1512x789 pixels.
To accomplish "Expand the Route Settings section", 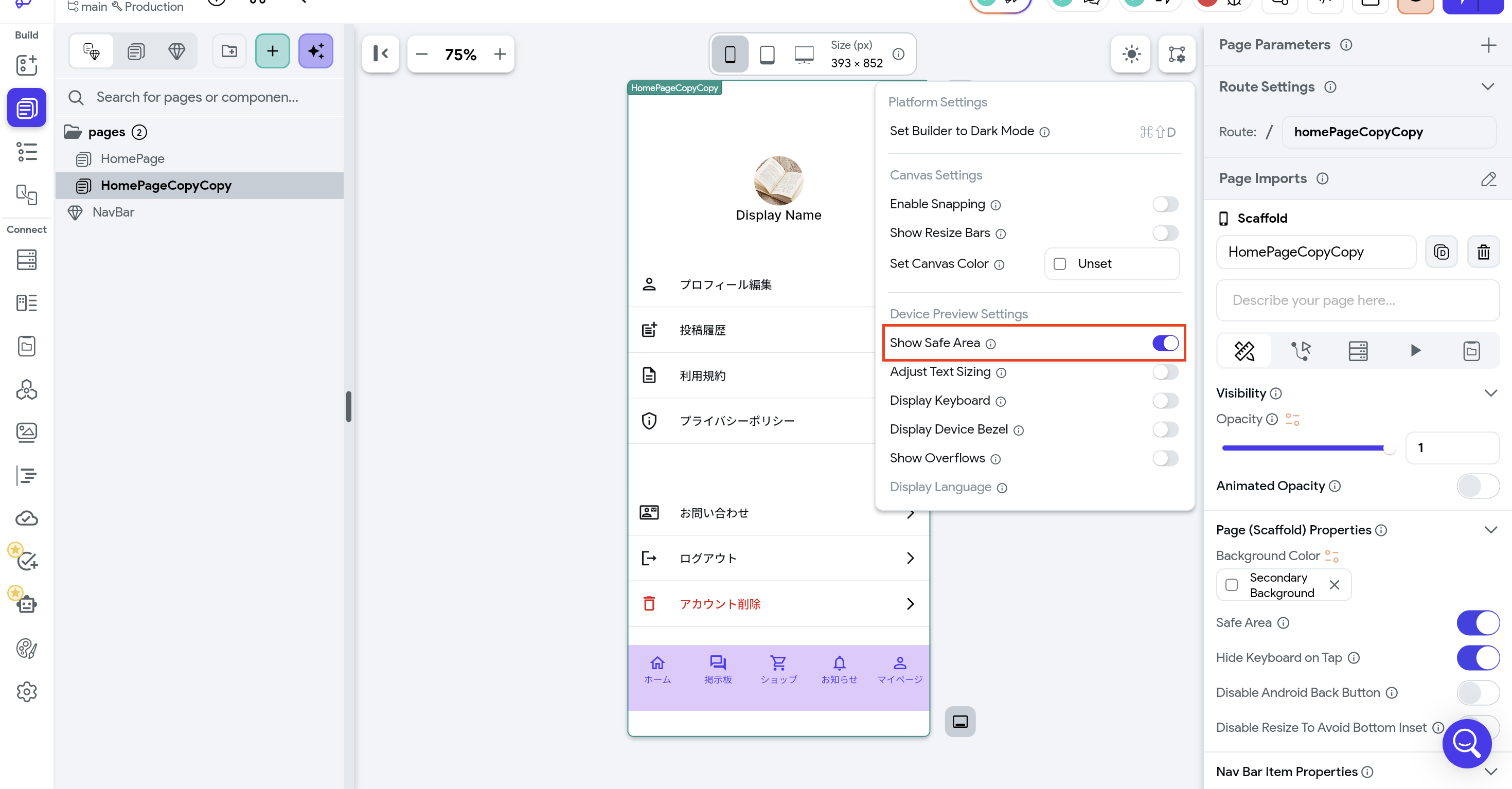I will click(x=1487, y=87).
